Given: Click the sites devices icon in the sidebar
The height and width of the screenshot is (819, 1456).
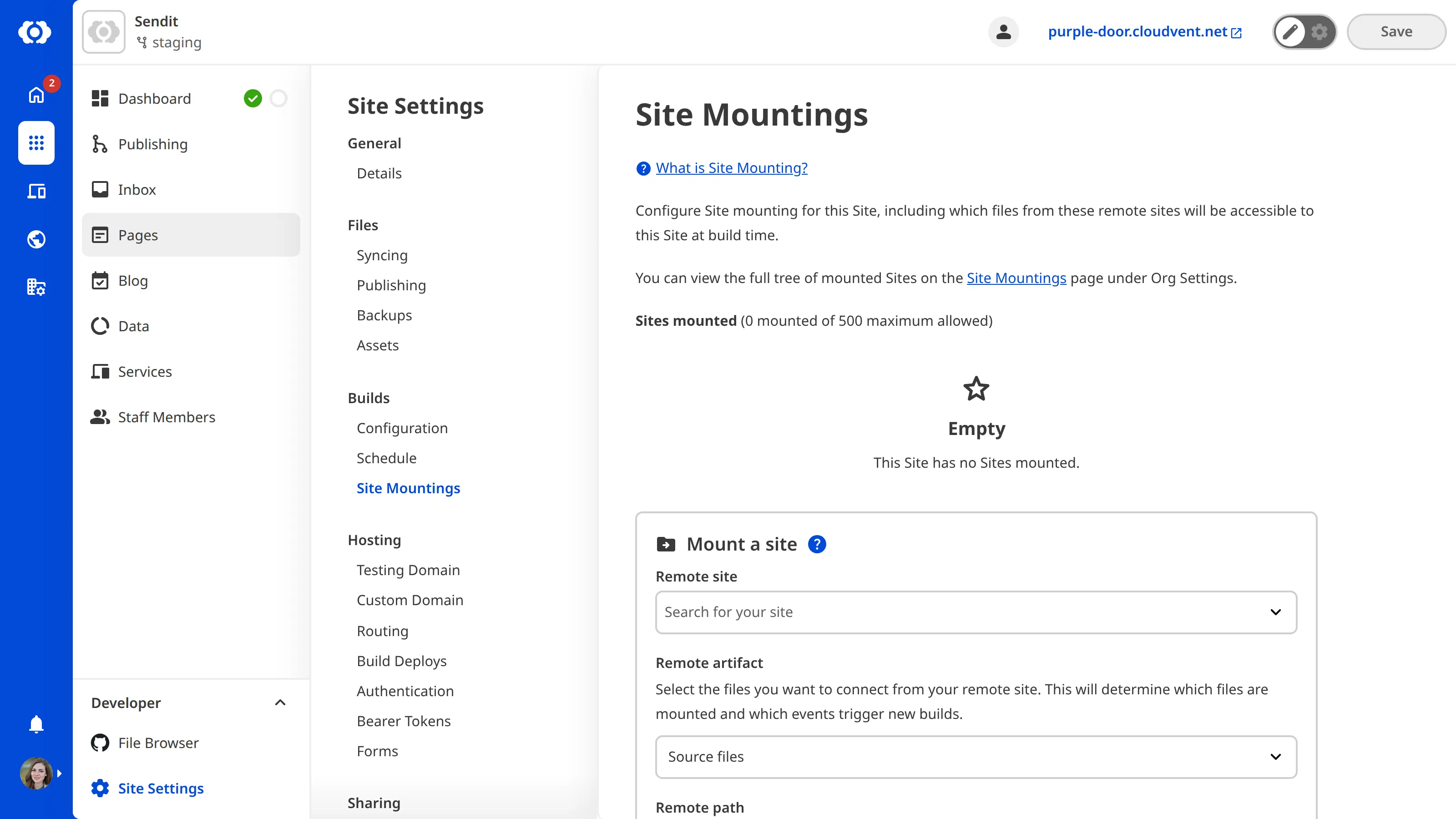Looking at the screenshot, I should (x=35, y=191).
